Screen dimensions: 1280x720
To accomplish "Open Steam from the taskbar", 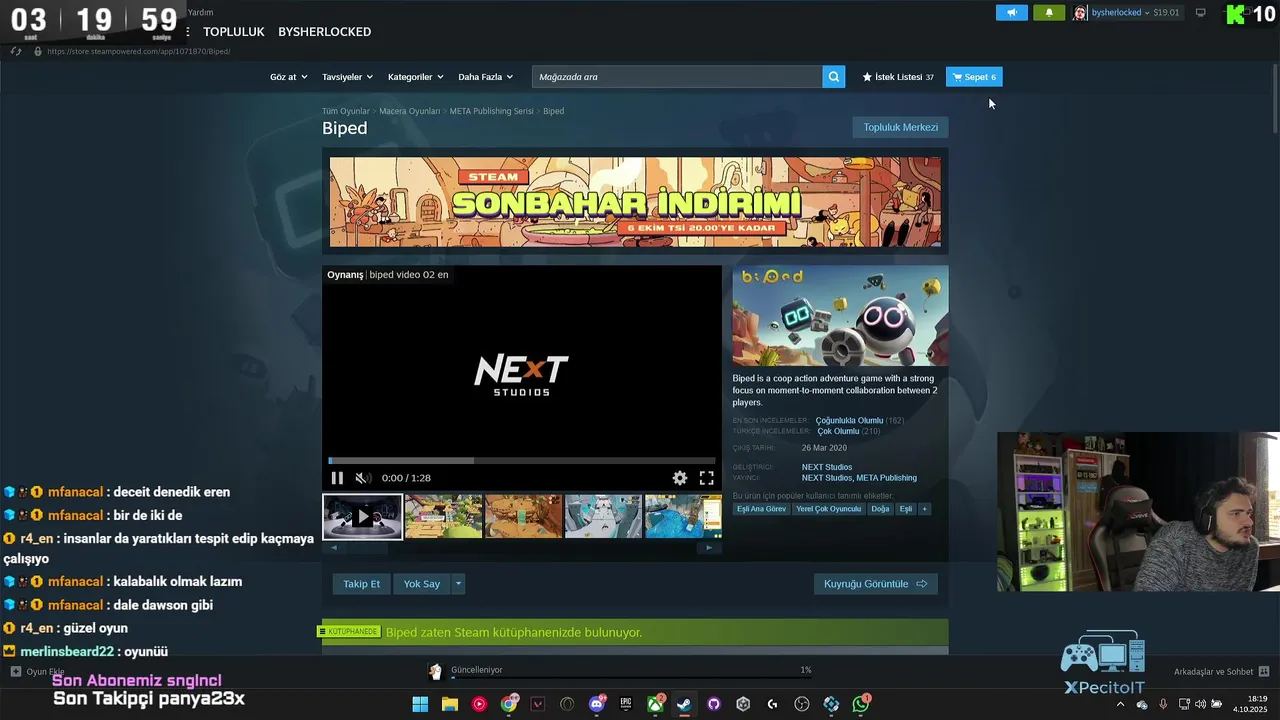I will click(x=684, y=704).
